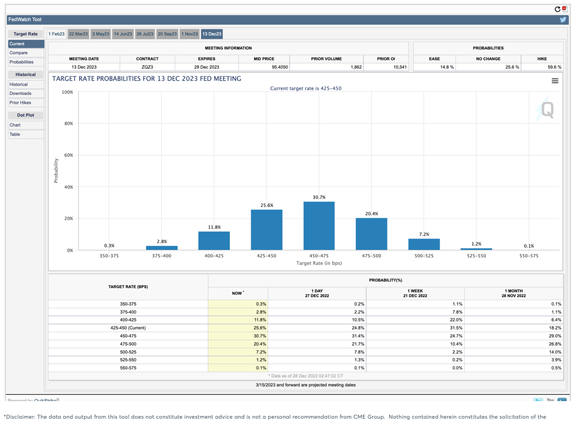Click the 525-550 bar showing 1.2%
The image size is (575, 423).
476,249
